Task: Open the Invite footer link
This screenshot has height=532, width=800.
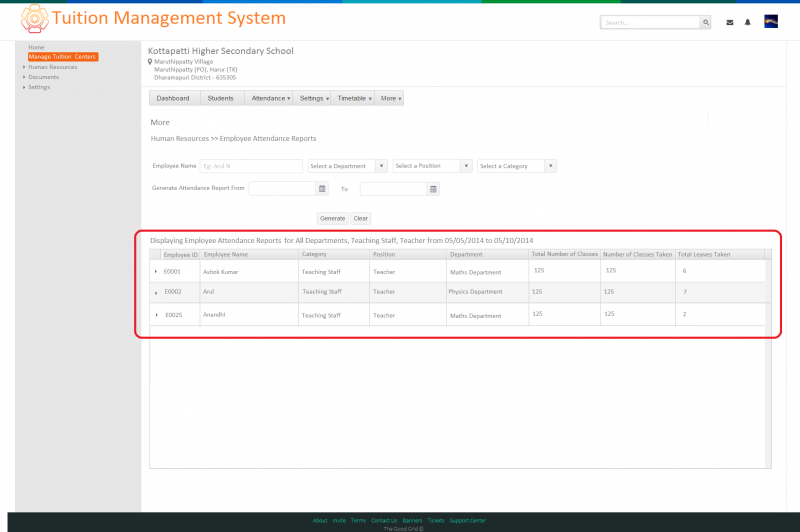Action: 339,520
